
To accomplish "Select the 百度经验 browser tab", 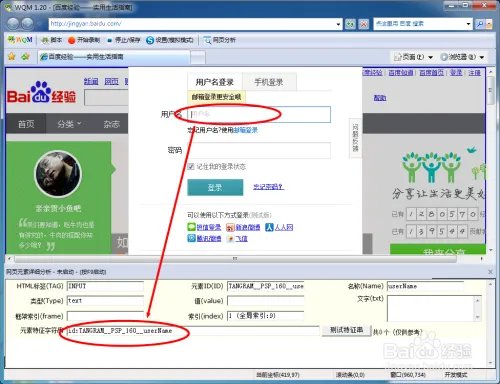I will click(113, 57).
